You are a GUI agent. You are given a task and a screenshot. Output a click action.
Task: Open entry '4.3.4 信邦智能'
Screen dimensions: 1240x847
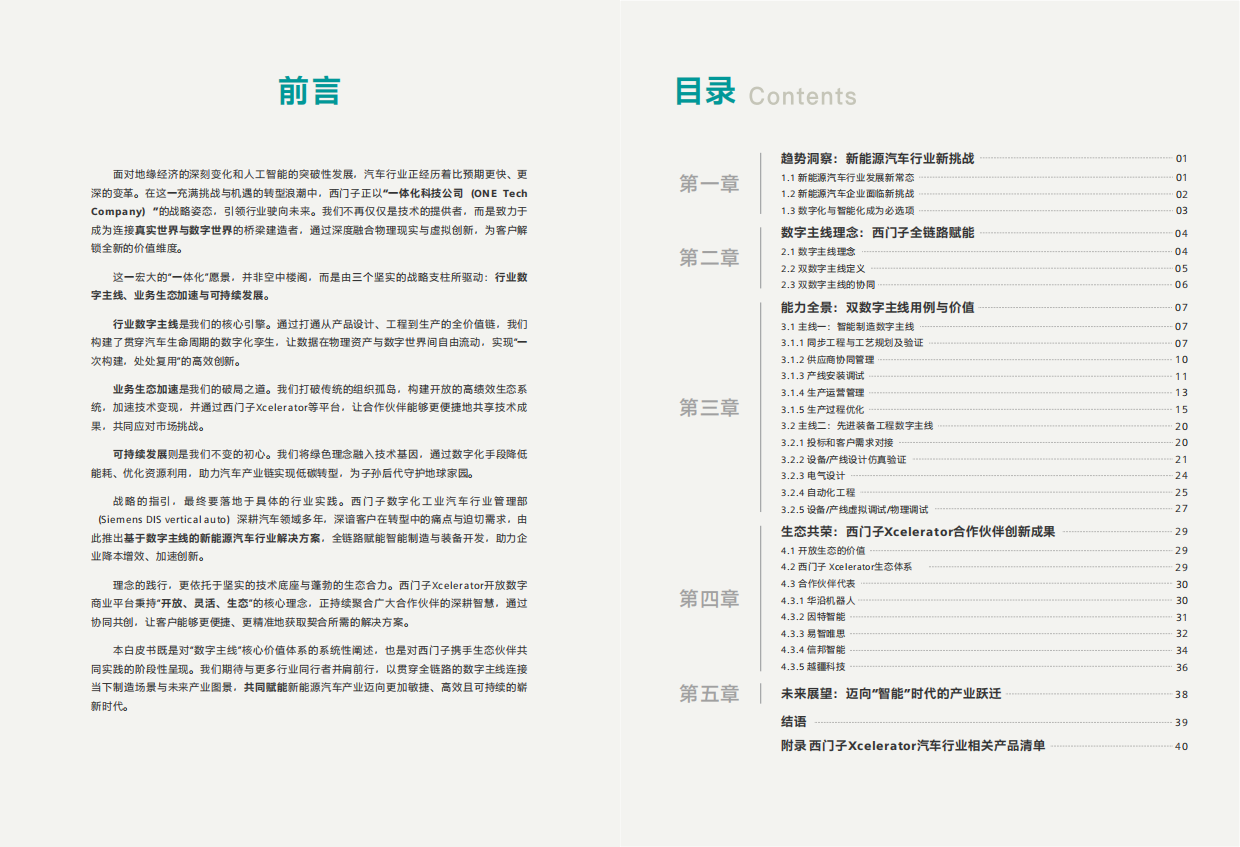click(x=813, y=650)
